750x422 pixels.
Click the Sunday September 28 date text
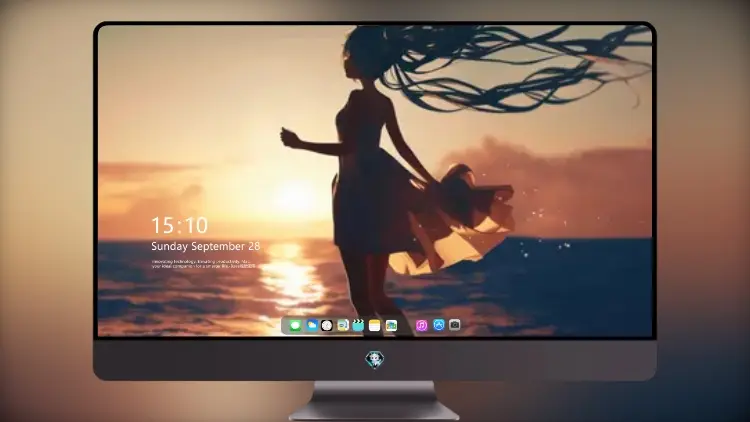[x=206, y=246]
